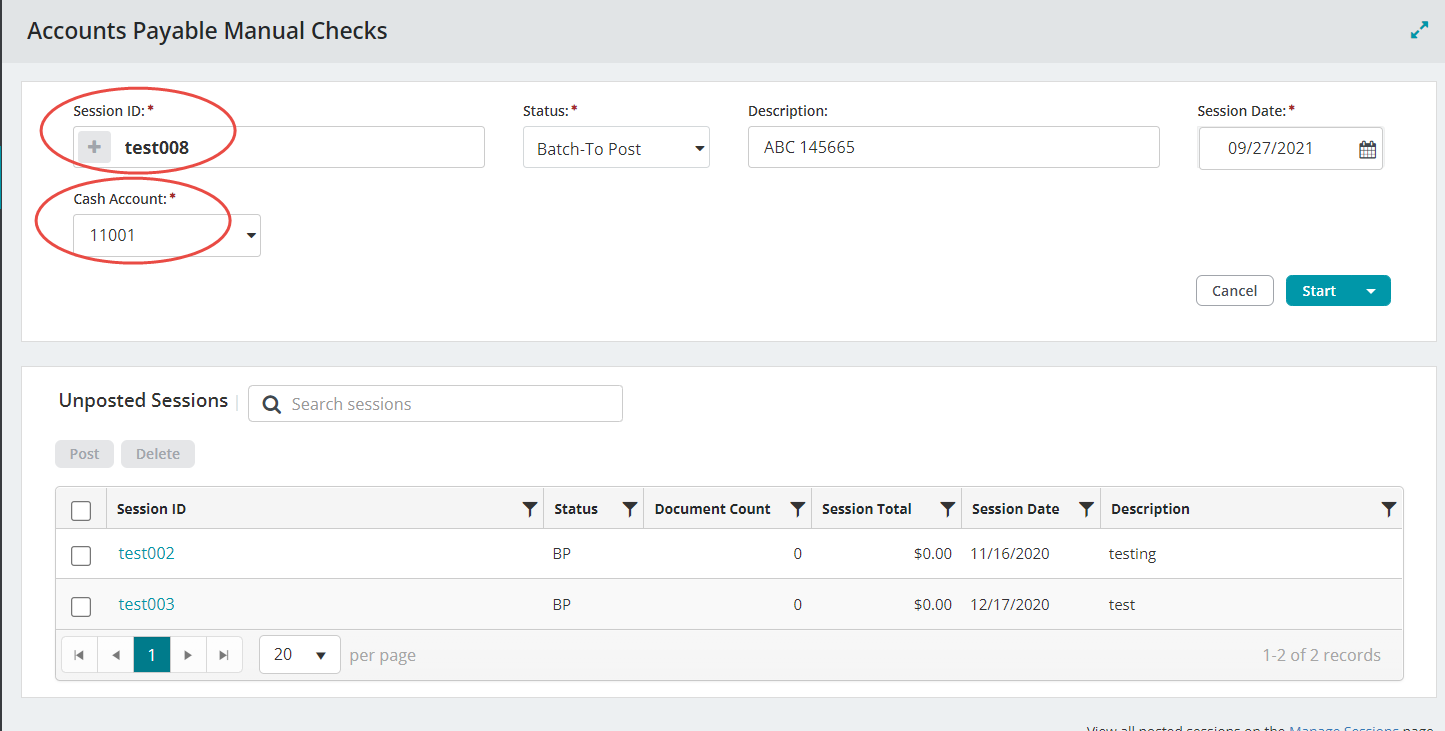Open the Status column filter
Viewport: 1445px width, 731px height.
click(629, 509)
